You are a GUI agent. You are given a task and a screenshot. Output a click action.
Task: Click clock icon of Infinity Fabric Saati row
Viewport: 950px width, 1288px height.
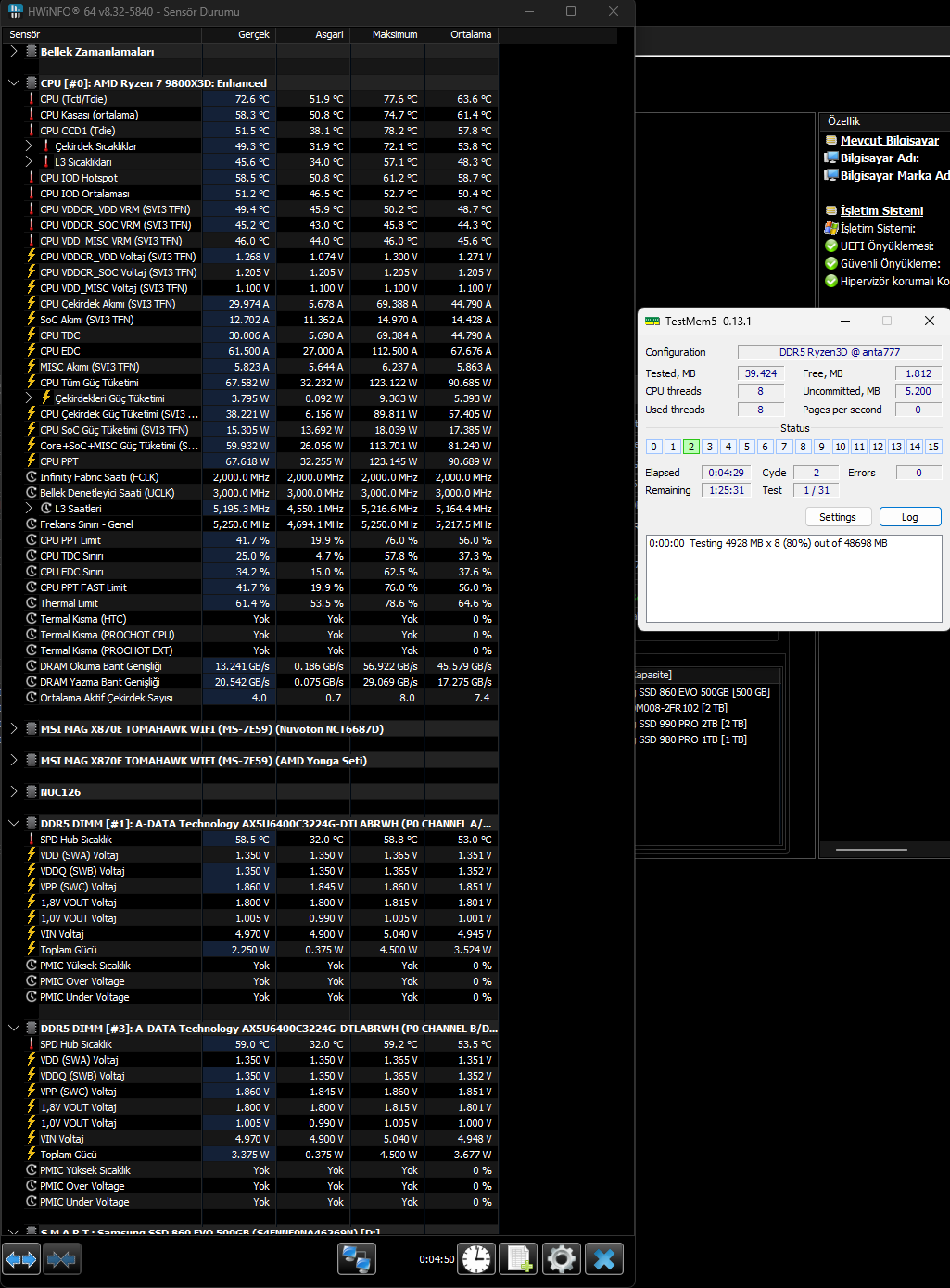(x=32, y=477)
